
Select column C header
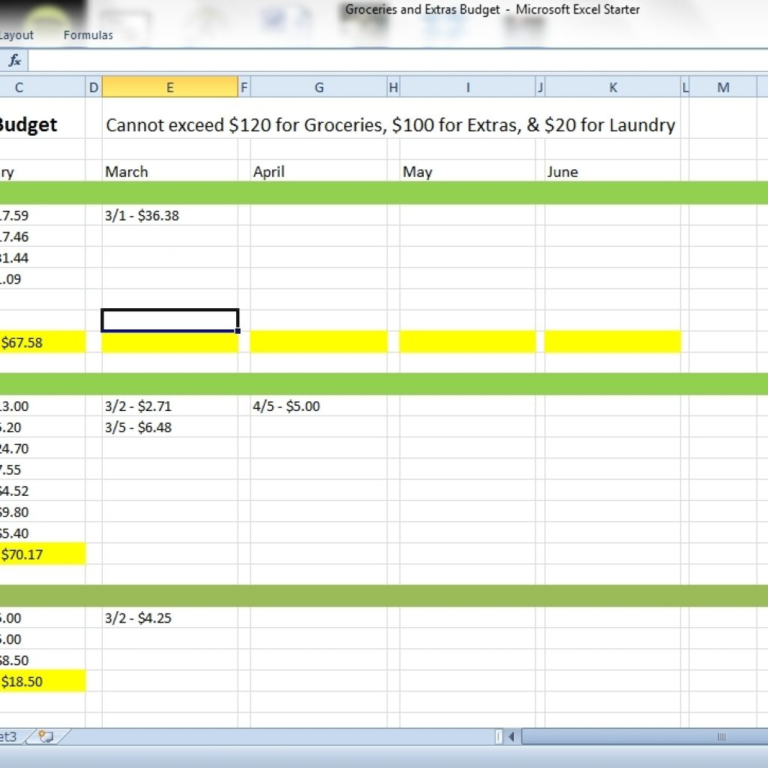[43, 87]
